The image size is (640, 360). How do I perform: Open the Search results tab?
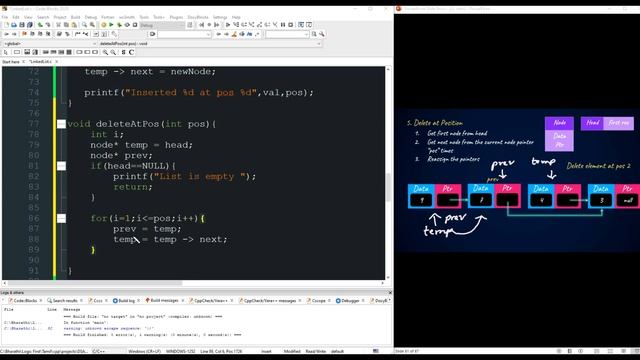[64, 300]
